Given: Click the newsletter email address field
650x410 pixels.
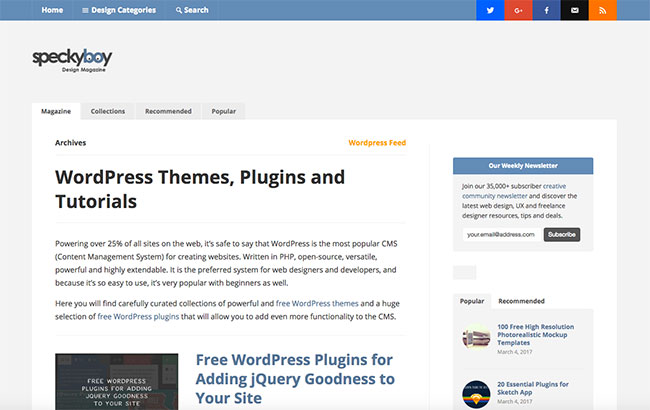Looking at the screenshot, I should click(501, 235).
